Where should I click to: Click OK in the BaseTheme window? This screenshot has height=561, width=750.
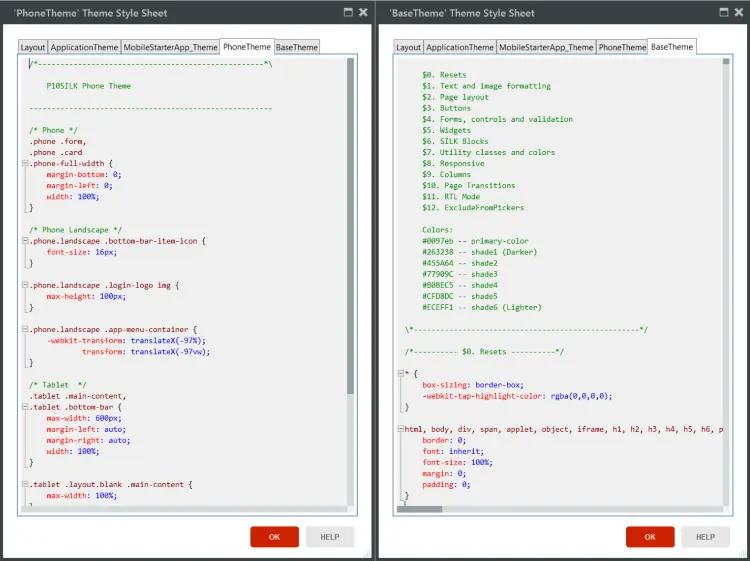coord(650,537)
